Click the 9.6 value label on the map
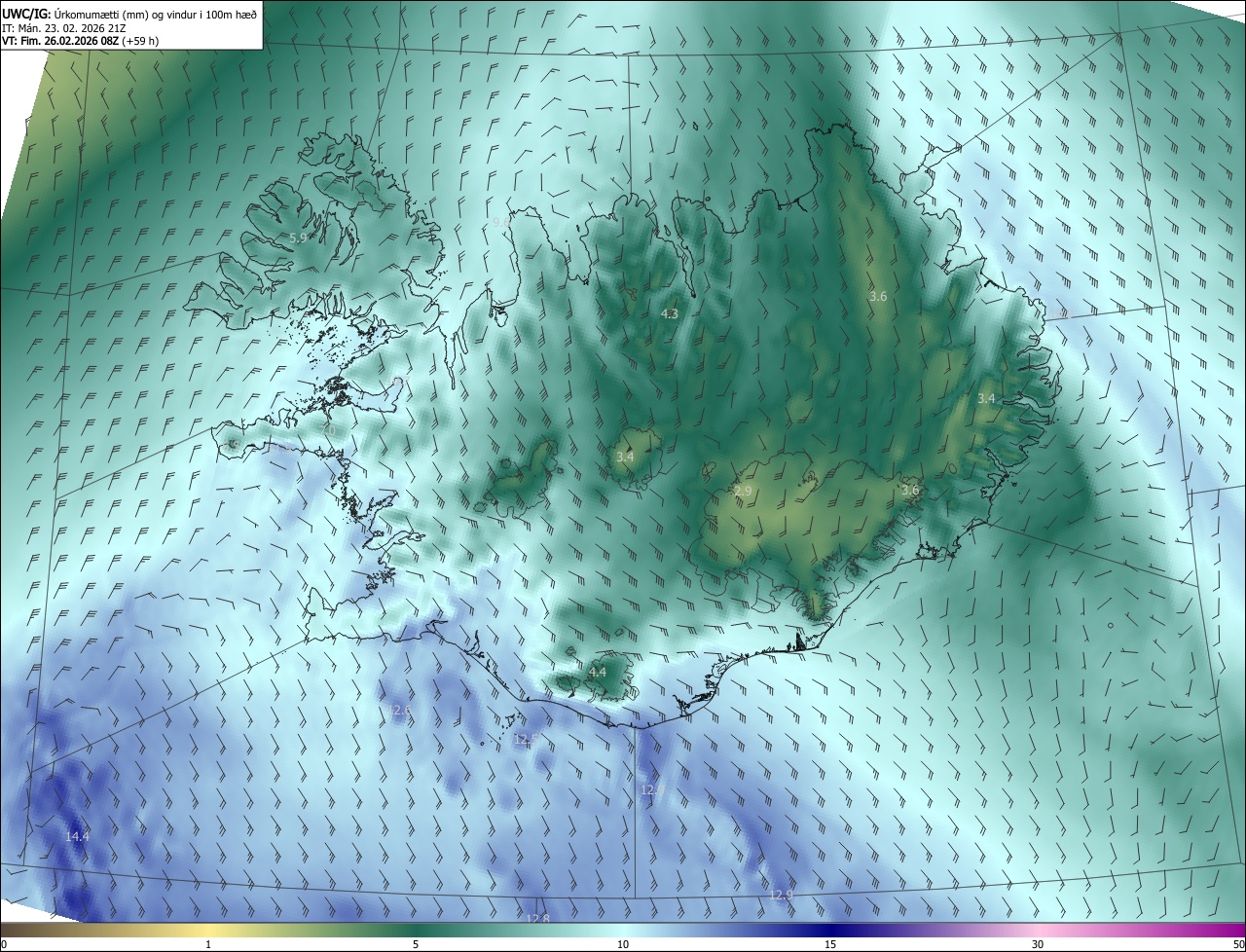The image size is (1246, 952). (500, 222)
